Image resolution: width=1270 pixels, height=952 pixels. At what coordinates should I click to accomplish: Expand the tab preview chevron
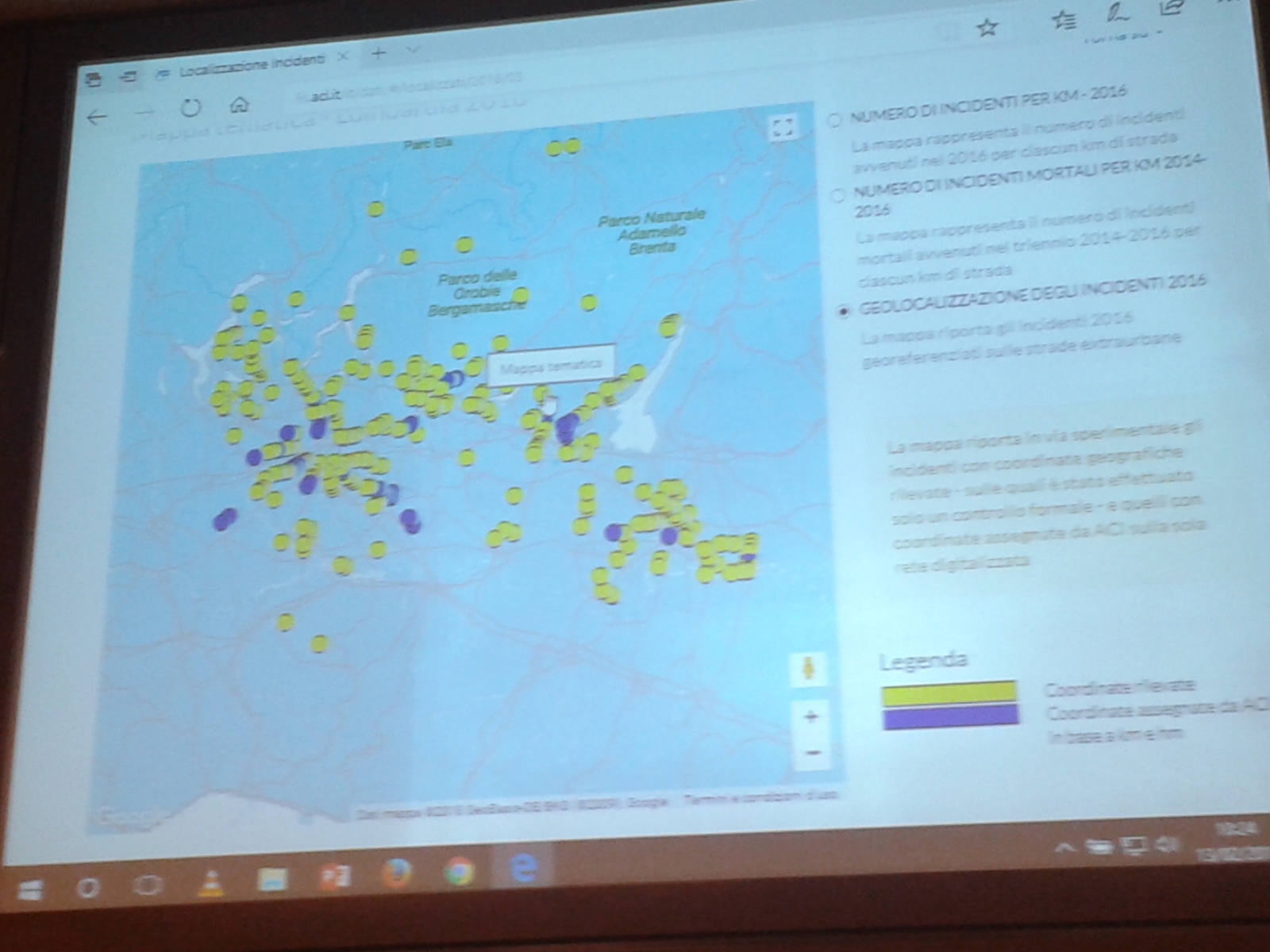(x=412, y=50)
